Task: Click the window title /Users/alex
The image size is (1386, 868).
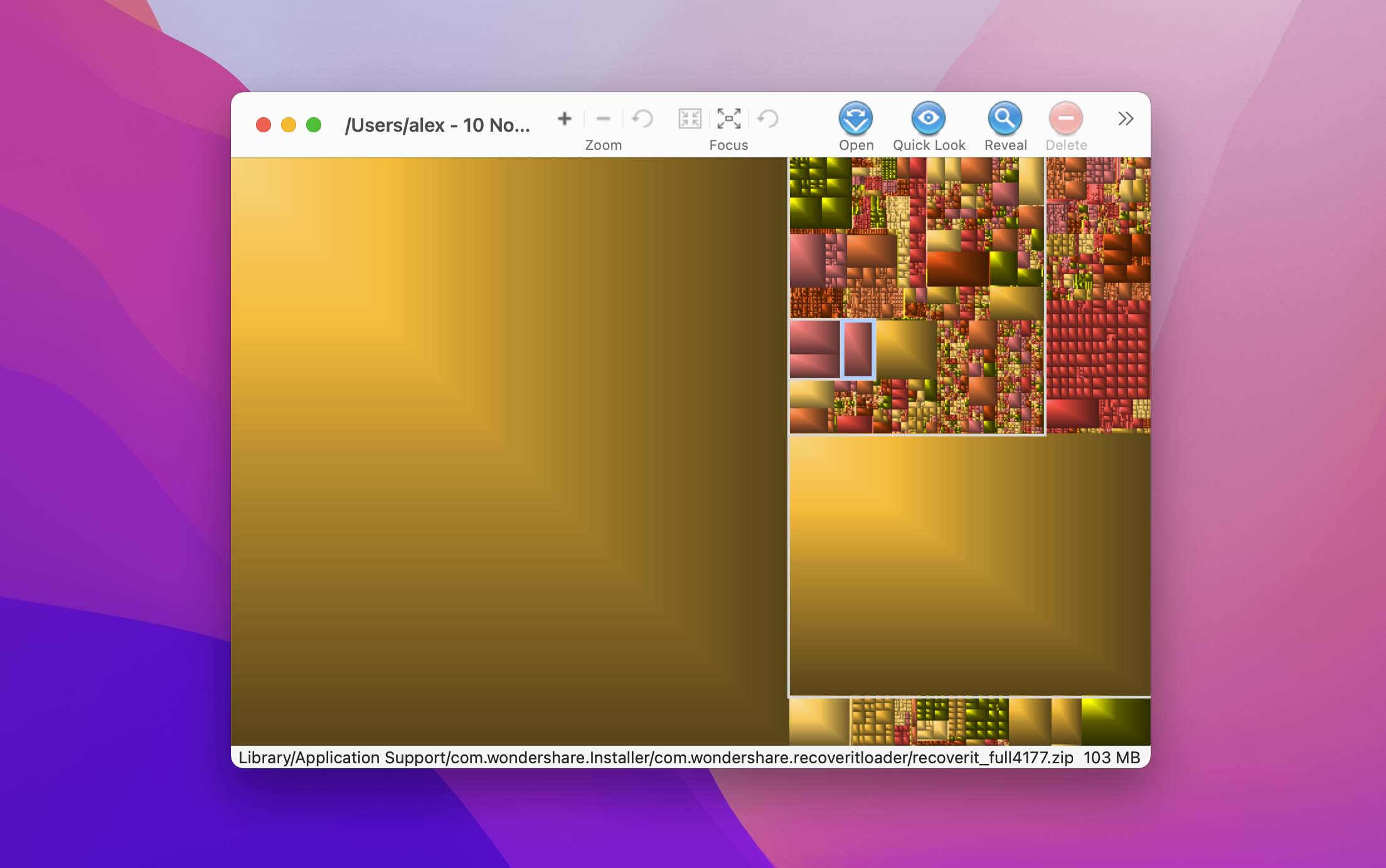Action: click(437, 125)
